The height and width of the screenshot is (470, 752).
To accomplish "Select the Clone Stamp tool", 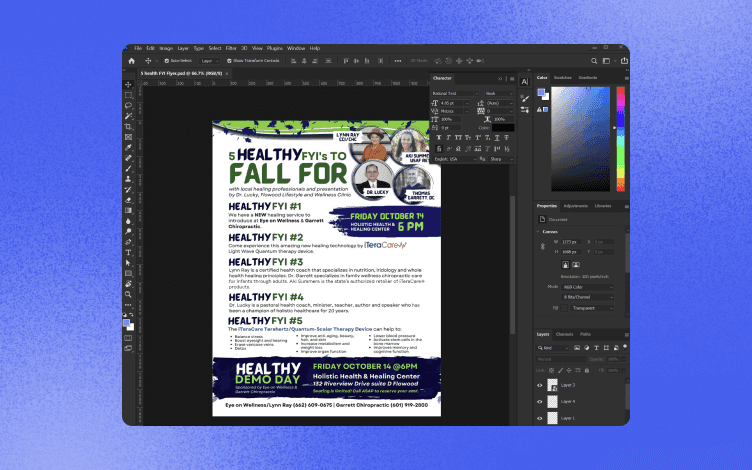I will coord(128,179).
